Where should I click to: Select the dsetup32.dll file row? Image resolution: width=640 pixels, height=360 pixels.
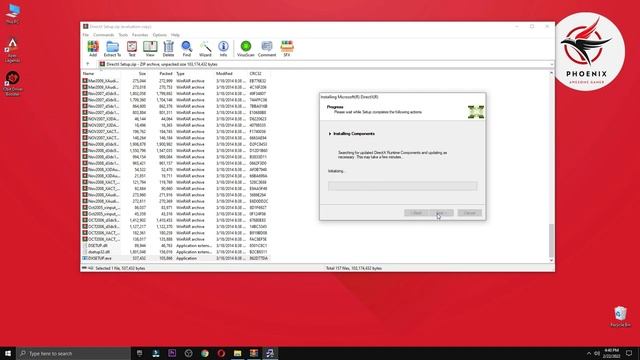176,252
